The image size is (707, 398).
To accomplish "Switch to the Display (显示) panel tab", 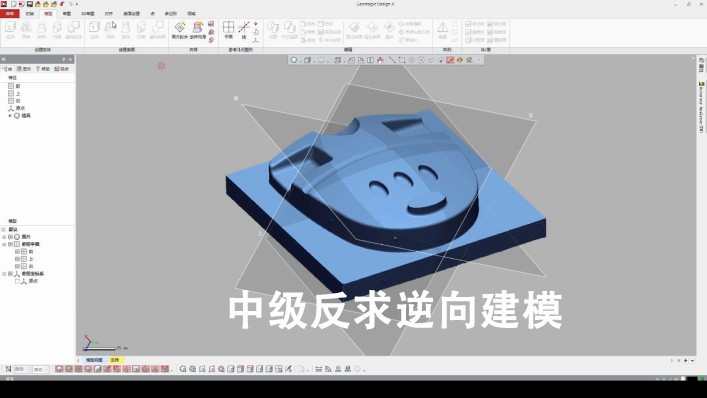I will (24, 69).
